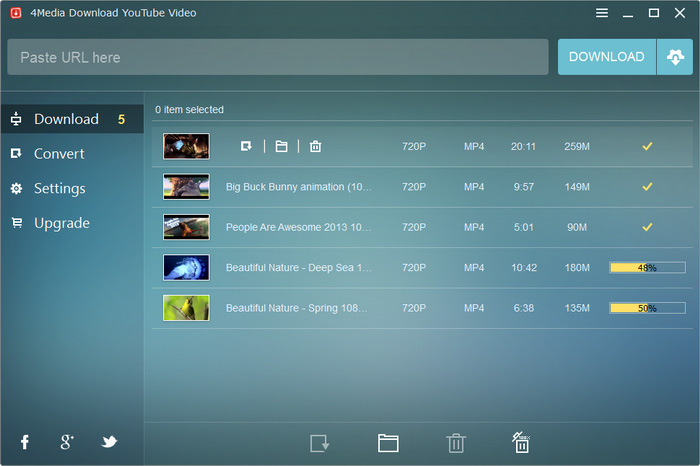Click the Convert sidebar icon
This screenshot has height=466, width=700.
(x=16, y=154)
